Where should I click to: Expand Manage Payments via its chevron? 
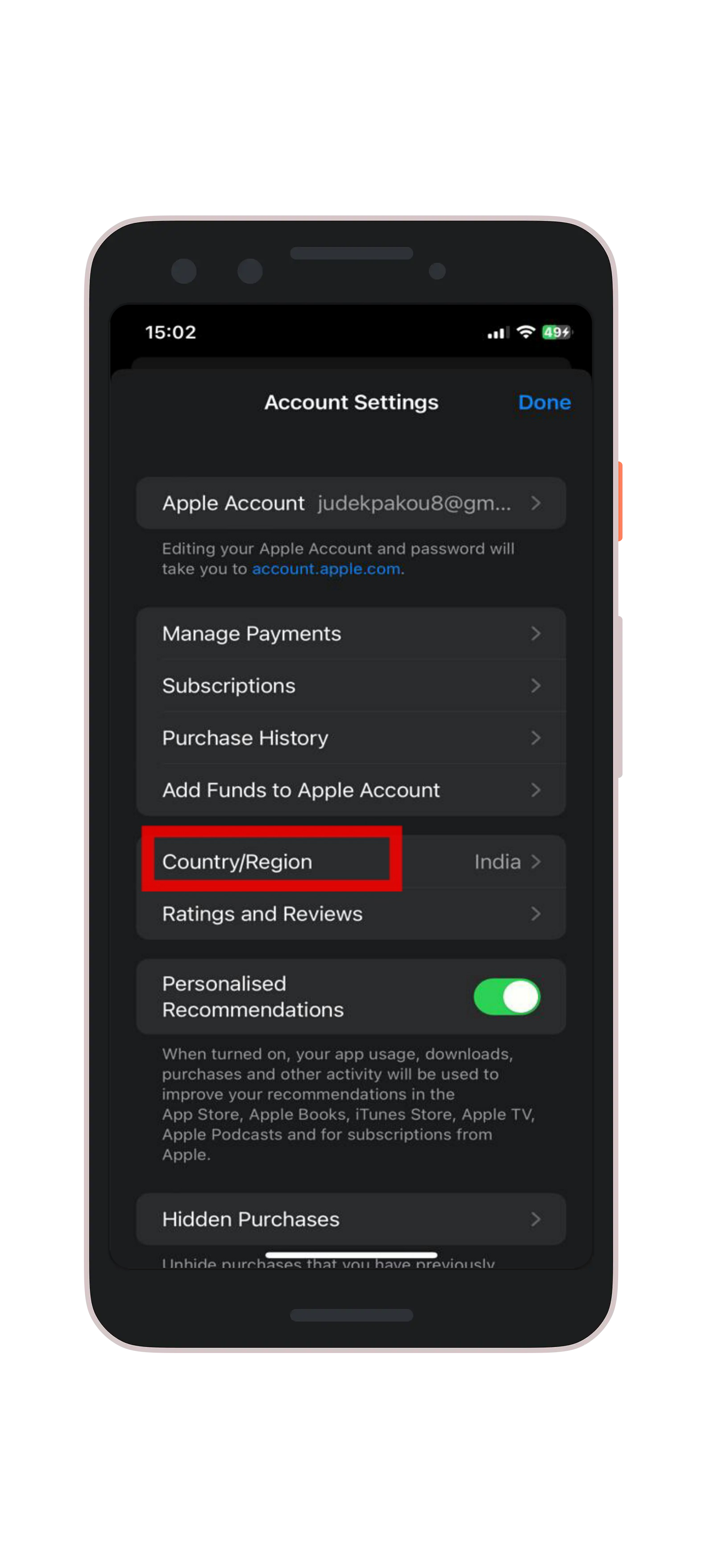pyautogui.click(x=536, y=634)
